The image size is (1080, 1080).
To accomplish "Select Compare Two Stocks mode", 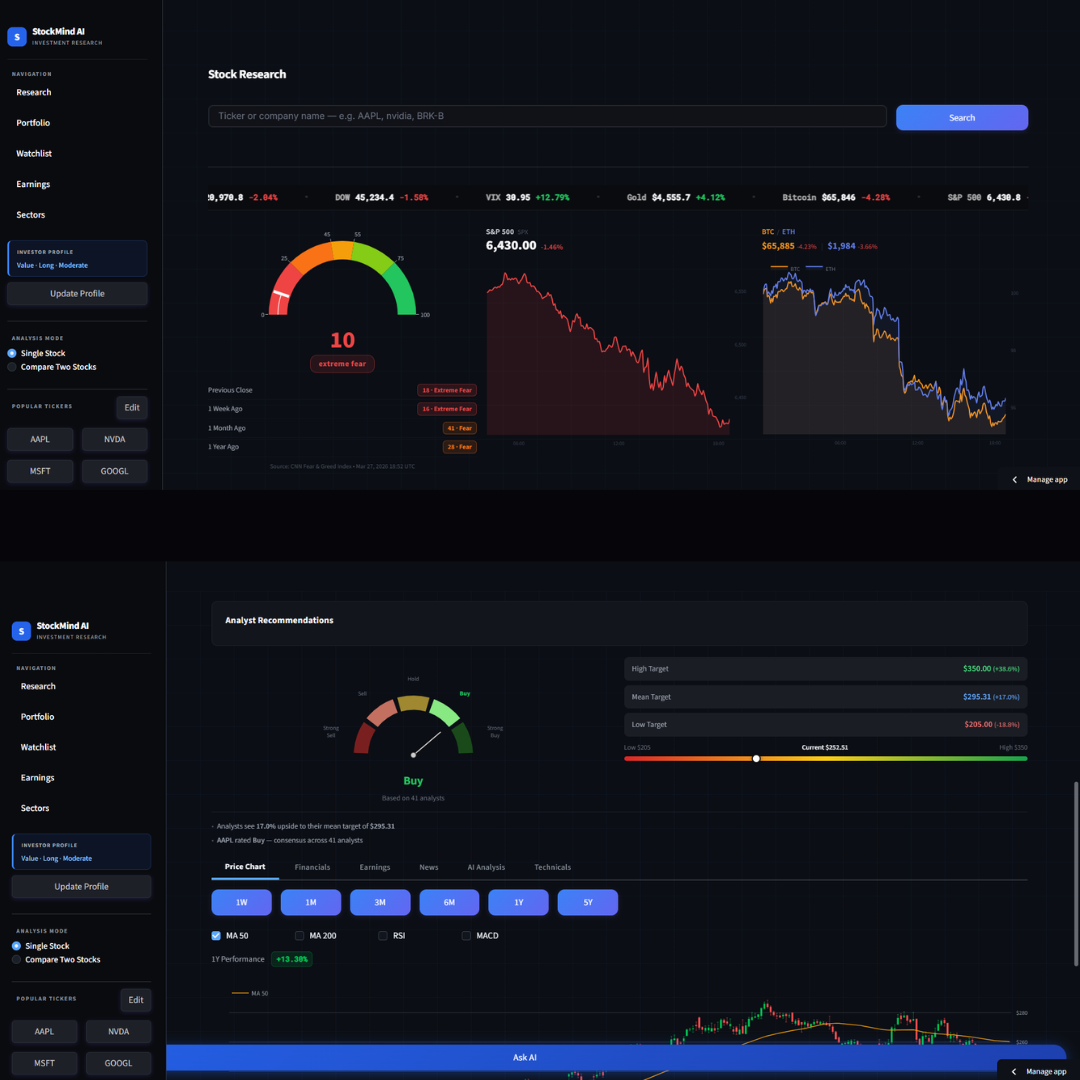I will point(15,959).
